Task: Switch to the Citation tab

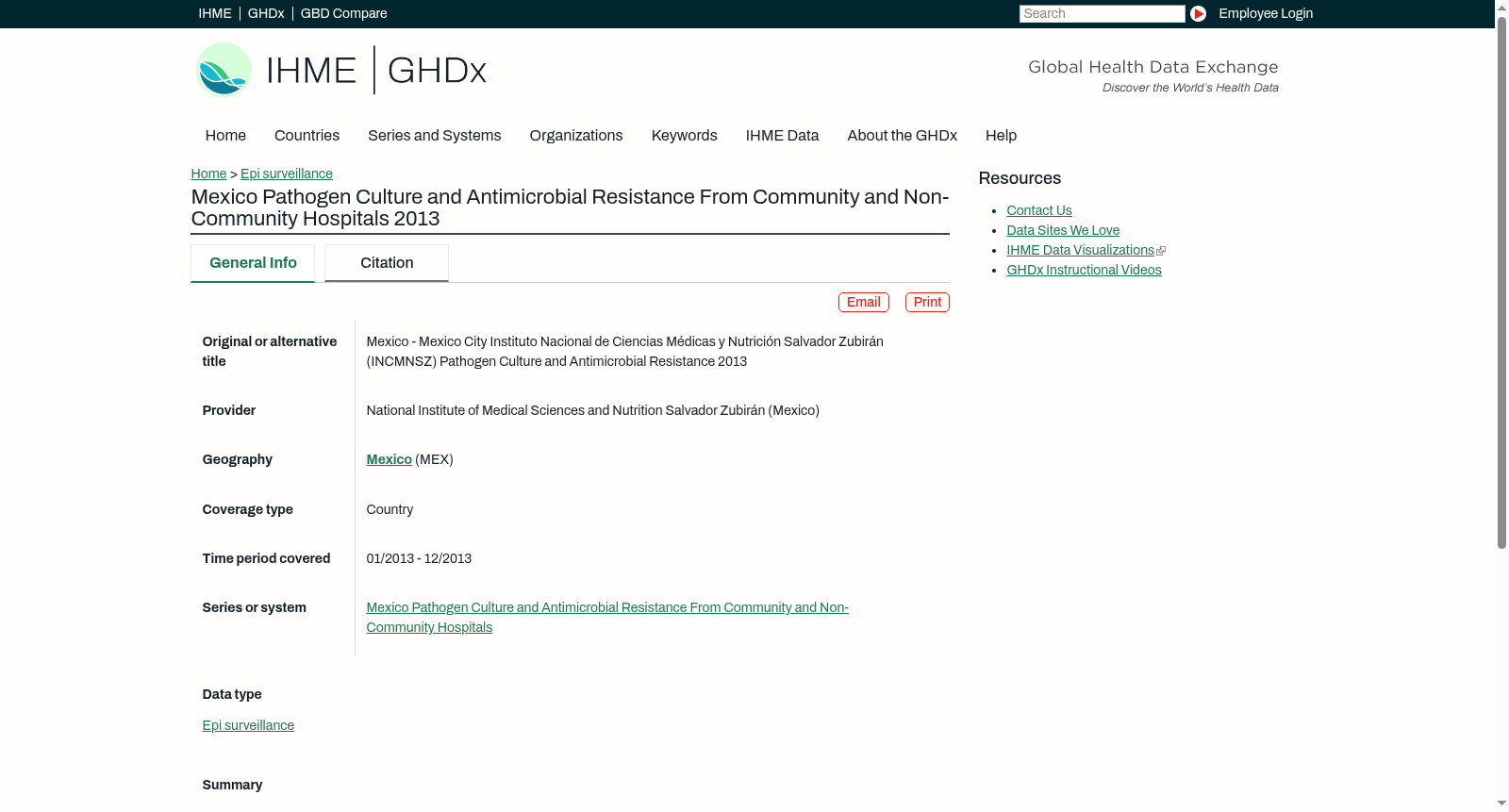Action: (x=387, y=263)
